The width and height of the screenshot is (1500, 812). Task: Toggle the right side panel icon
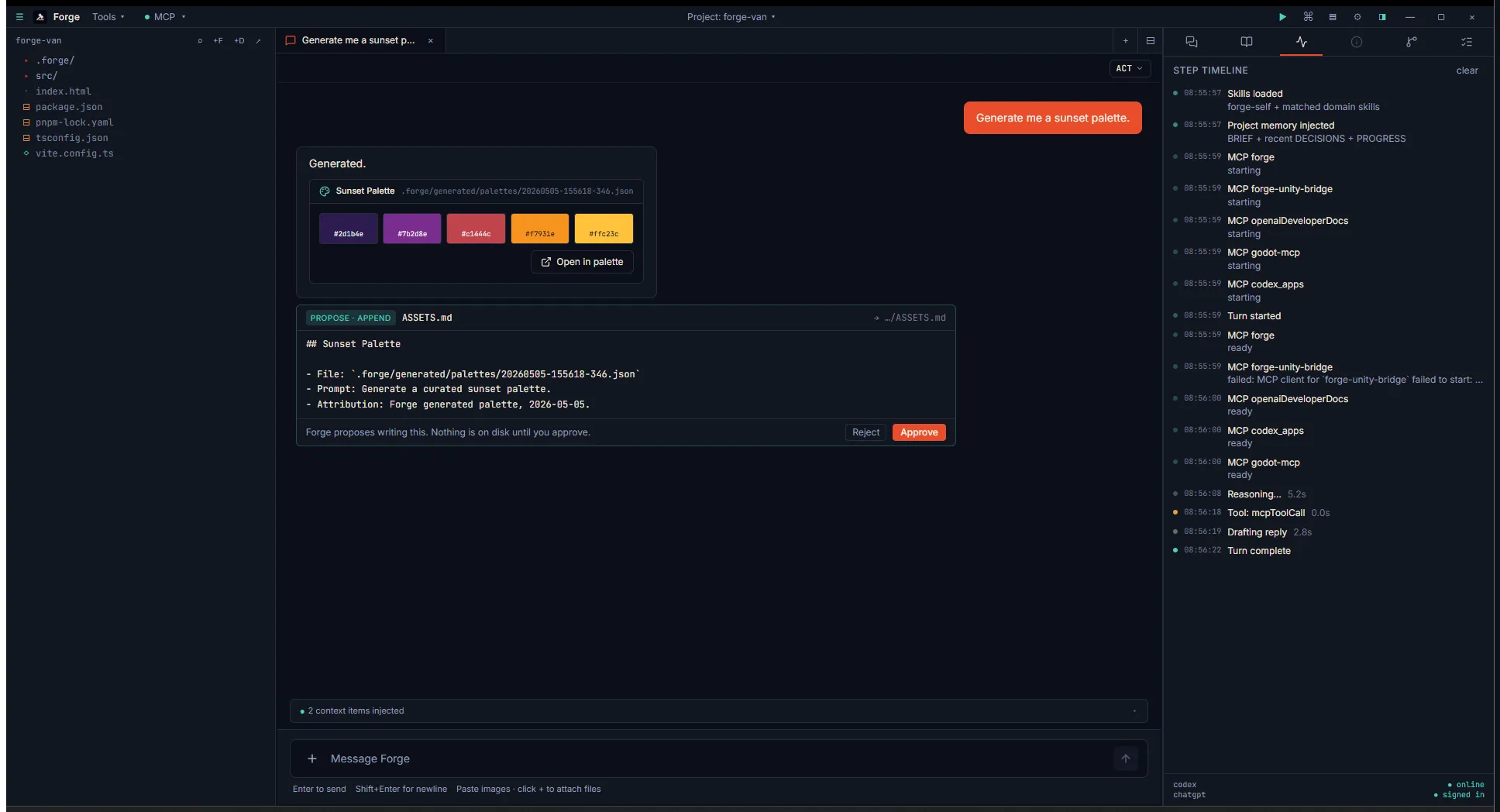(x=1382, y=16)
